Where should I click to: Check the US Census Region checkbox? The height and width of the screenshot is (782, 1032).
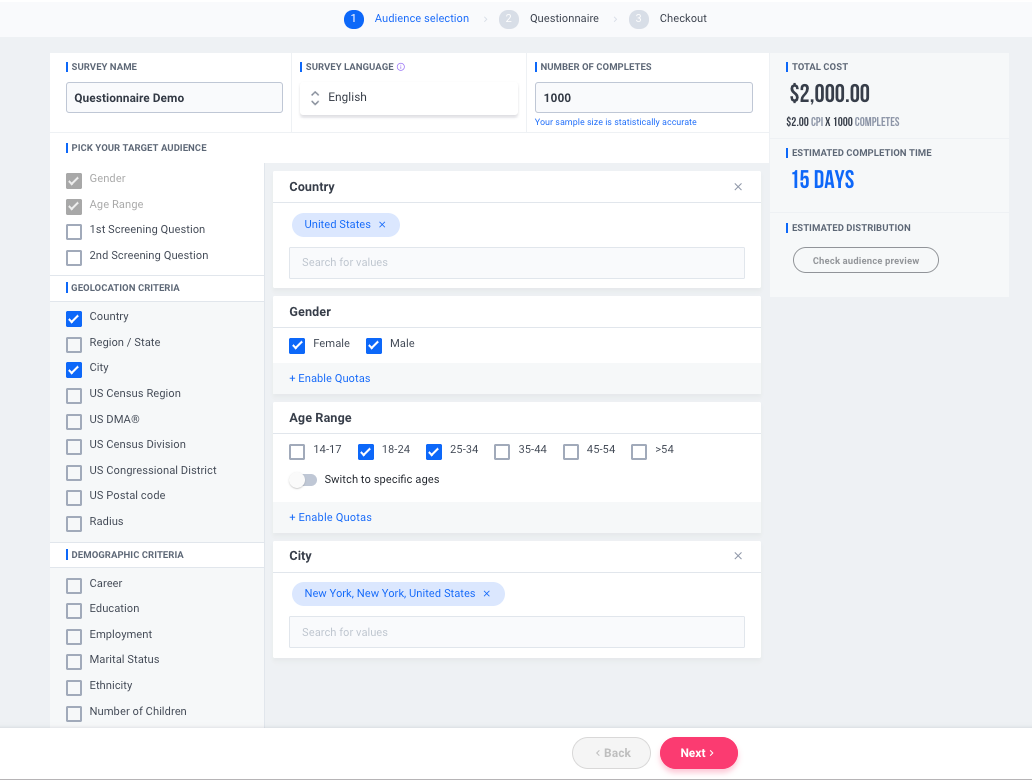point(74,396)
